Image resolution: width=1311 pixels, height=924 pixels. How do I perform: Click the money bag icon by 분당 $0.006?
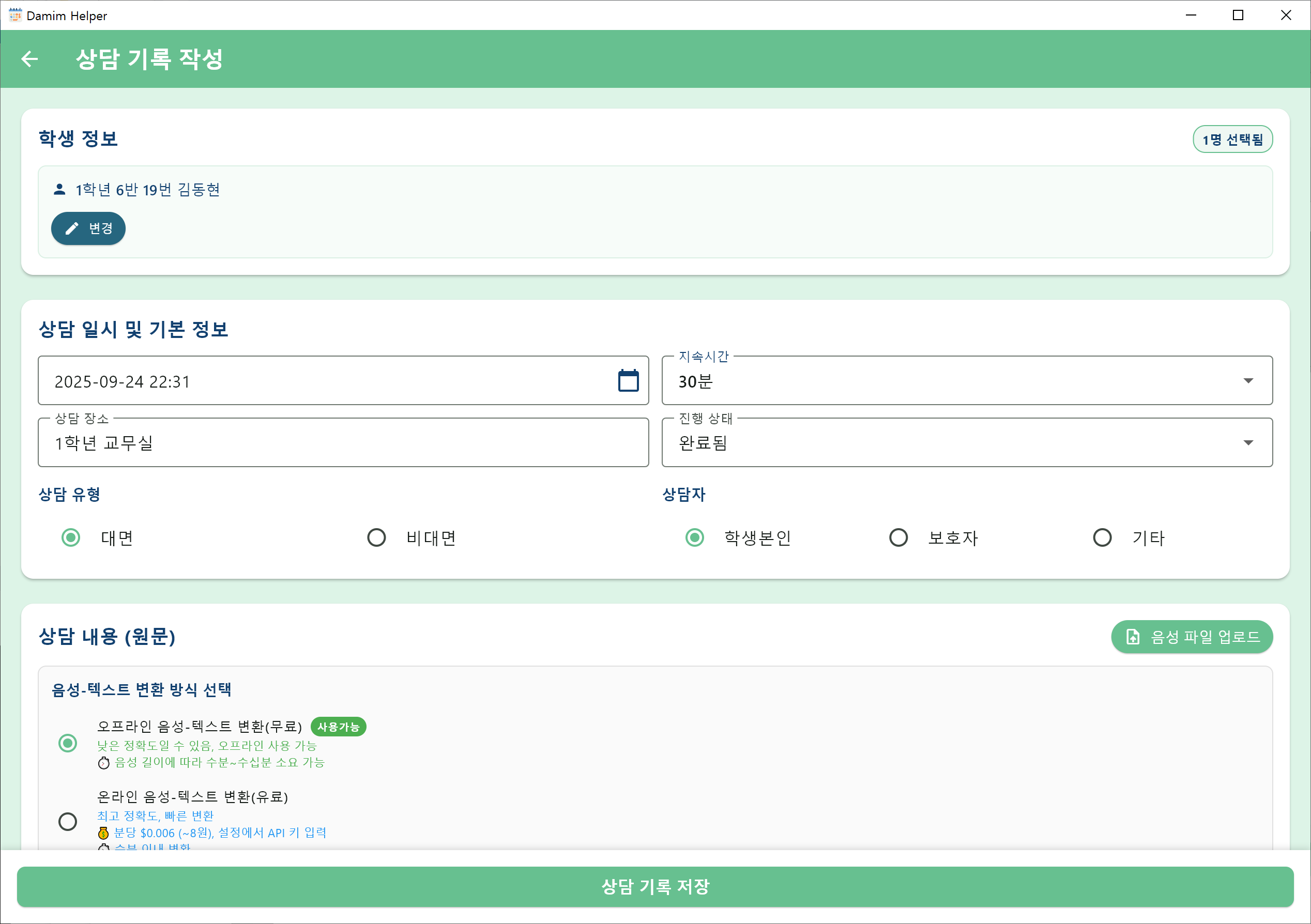(x=103, y=833)
